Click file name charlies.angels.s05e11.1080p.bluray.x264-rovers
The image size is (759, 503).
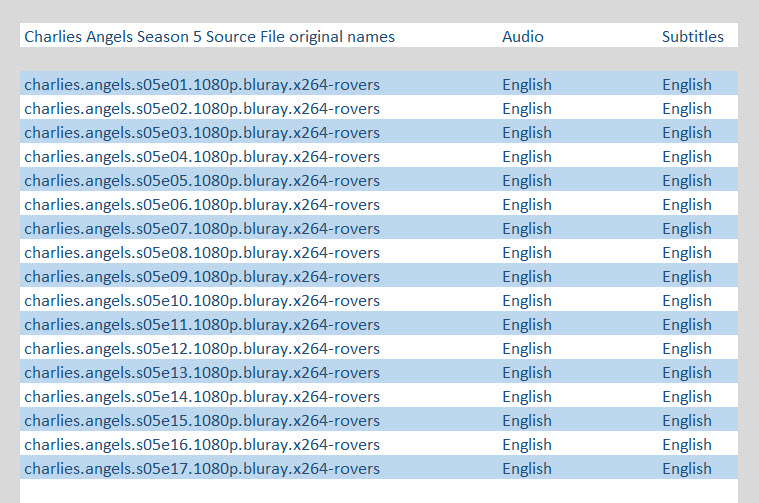(202, 325)
